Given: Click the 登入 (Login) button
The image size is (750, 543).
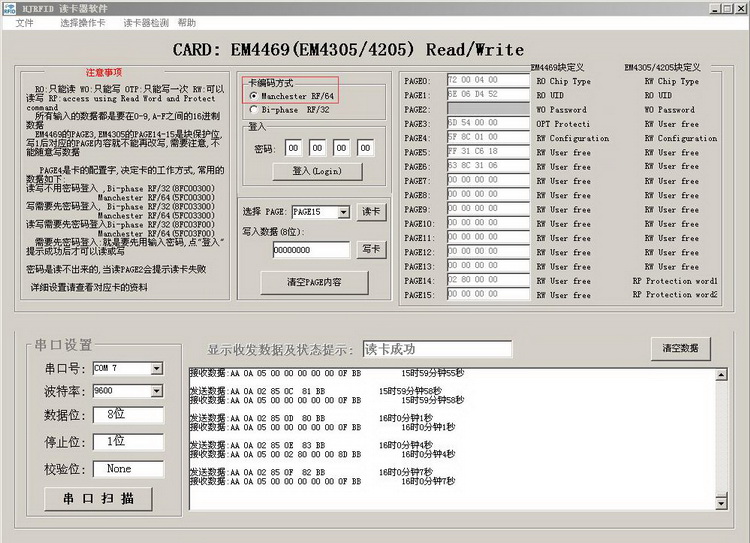Looking at the screenshot, I should coord(317,171).
